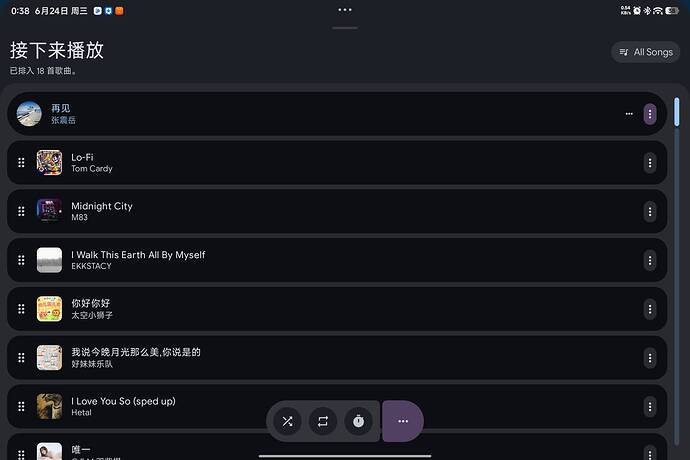This screenshot has width=690, height=460.
Task: Click the EKKSTACY song album cover
Action: tap(49, 260)
